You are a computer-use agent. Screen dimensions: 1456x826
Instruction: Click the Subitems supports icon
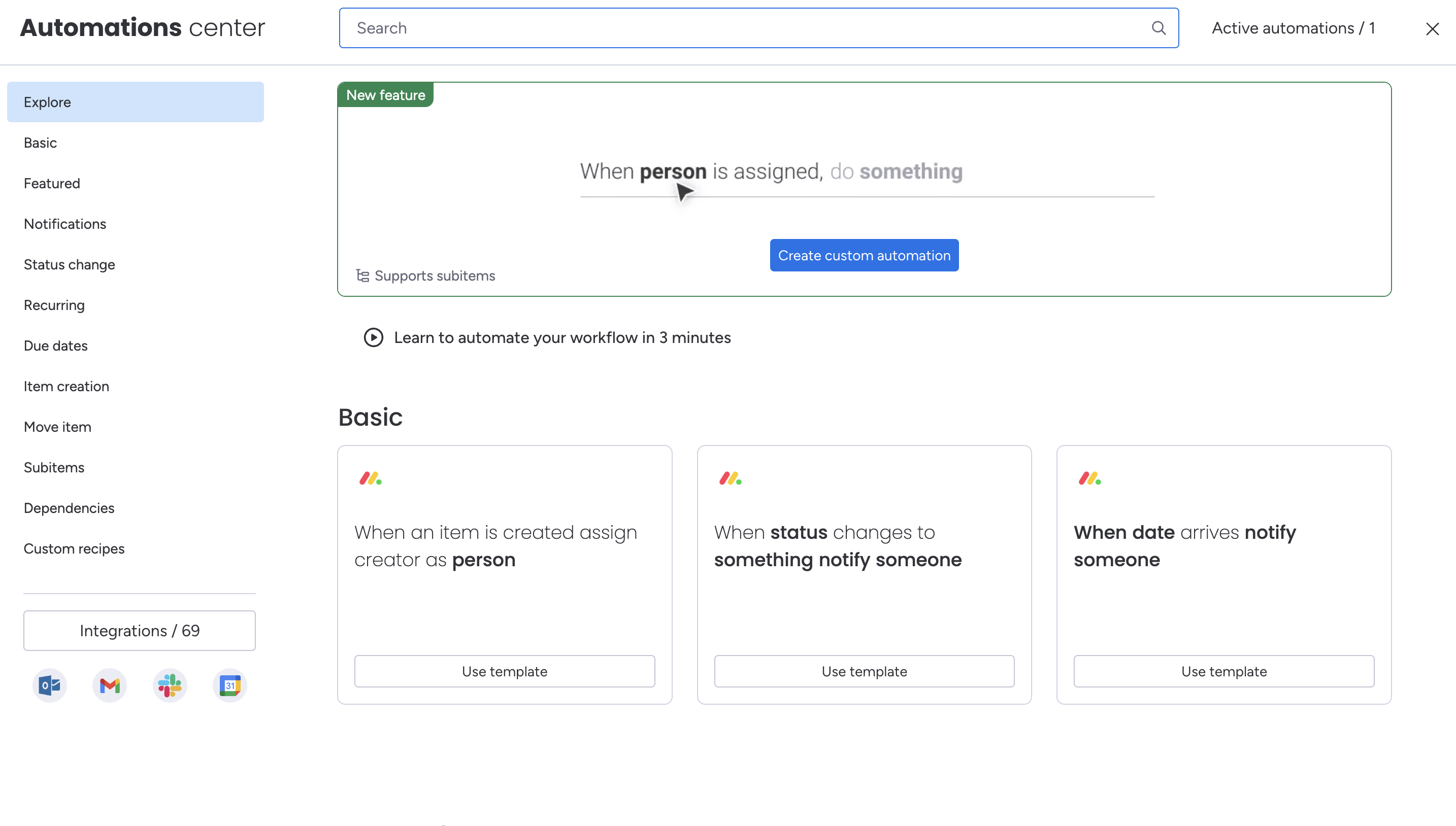pyautogui.click(x=362, y=275)
